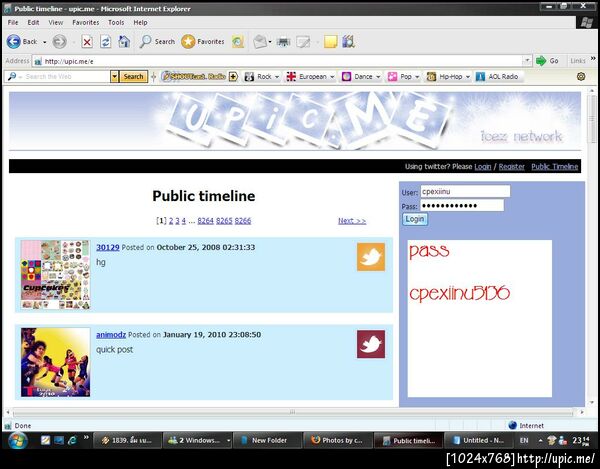Image resolution: width=600 pixels, height=469 pixels.
Task: Open the Back button history dropdown arrow
Action: click(x=44, y=42)
